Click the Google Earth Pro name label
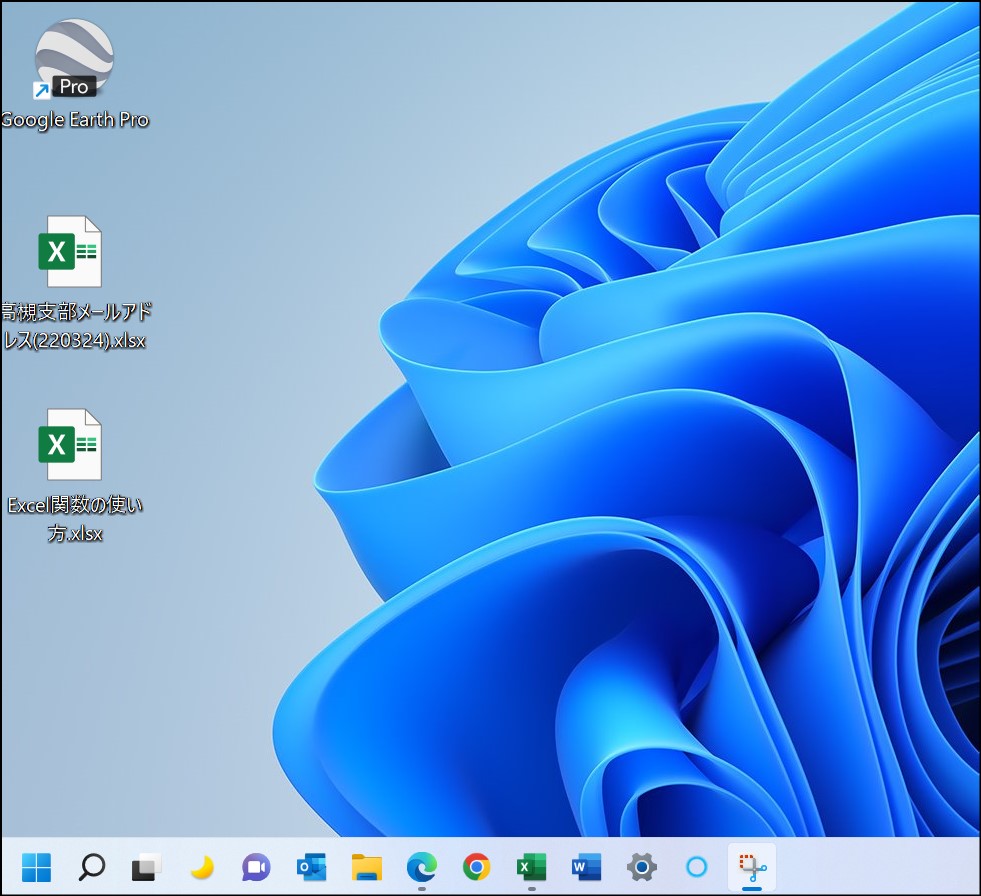This screenshot has width=981, height=896. pyautogui.click(x=75, y=120)
